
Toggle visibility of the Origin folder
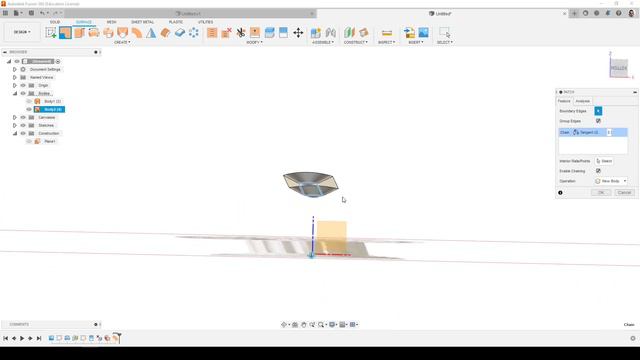tap(23, 85)
